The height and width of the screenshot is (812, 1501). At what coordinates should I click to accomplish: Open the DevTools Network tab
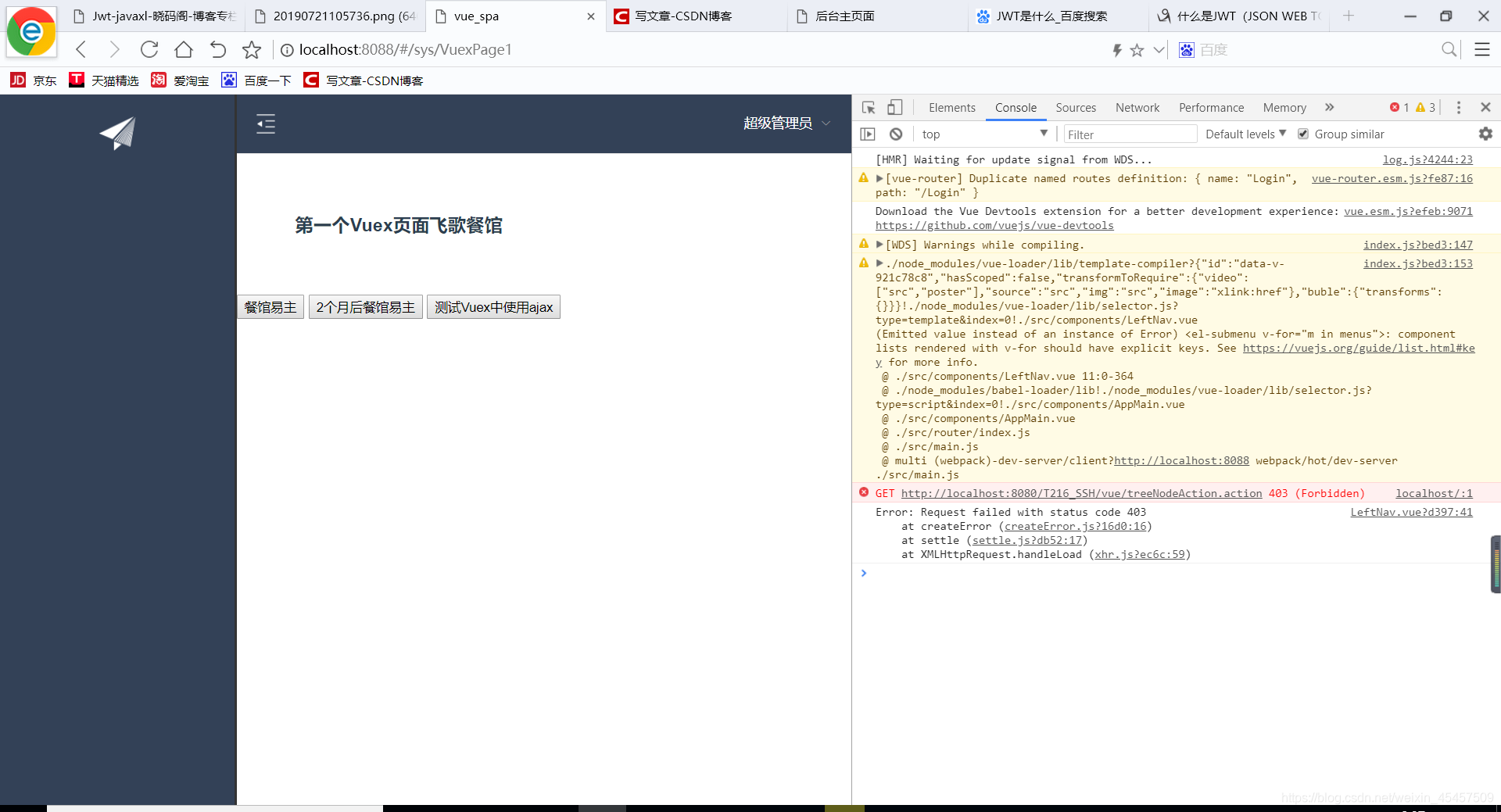pyautogui.click(x=1137, y=108)
